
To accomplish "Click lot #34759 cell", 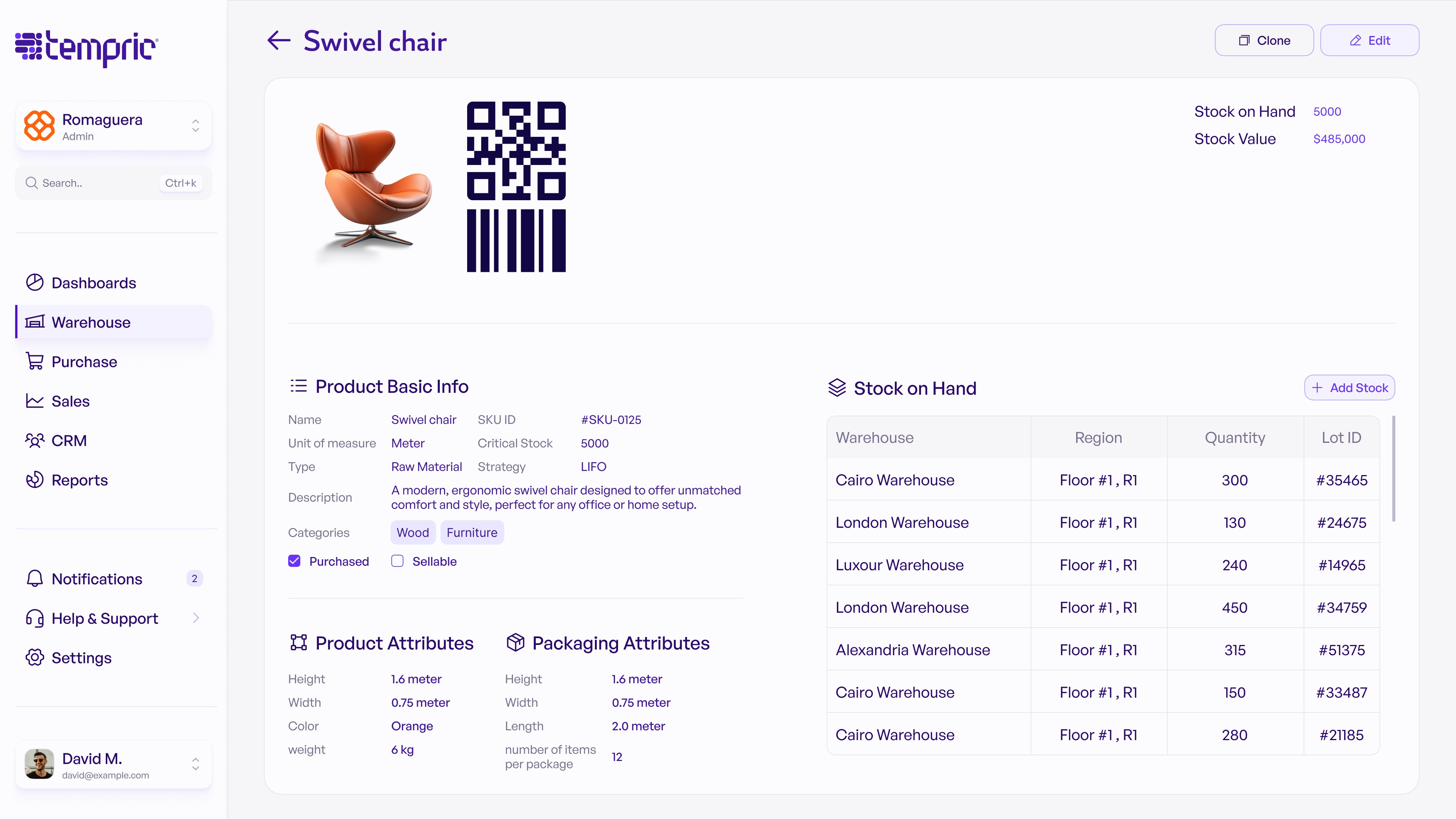I will click(x=1342, y=607).
